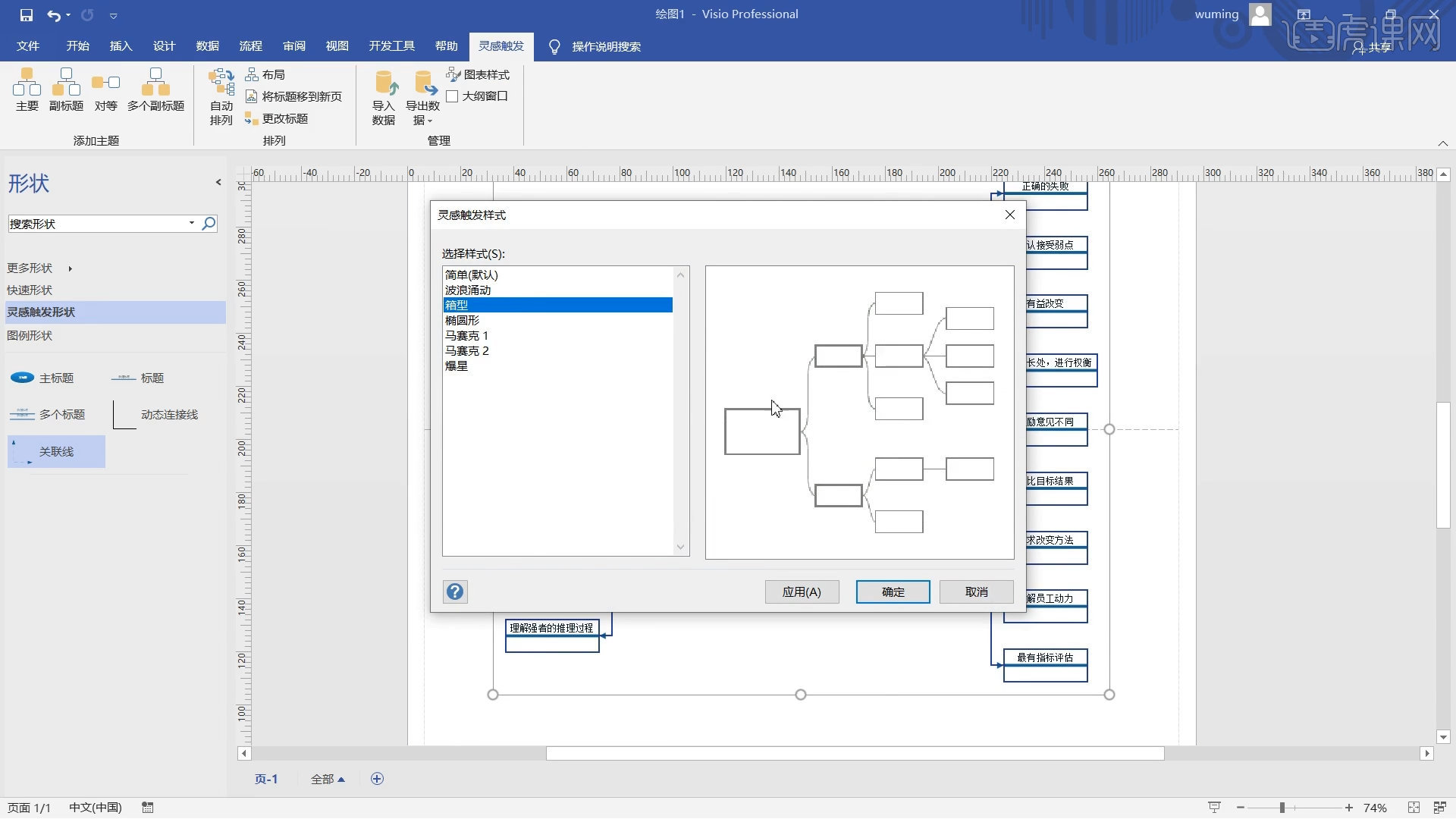
Task: Open the 视图 ribbon tab
Action: [x=337, y=46]
